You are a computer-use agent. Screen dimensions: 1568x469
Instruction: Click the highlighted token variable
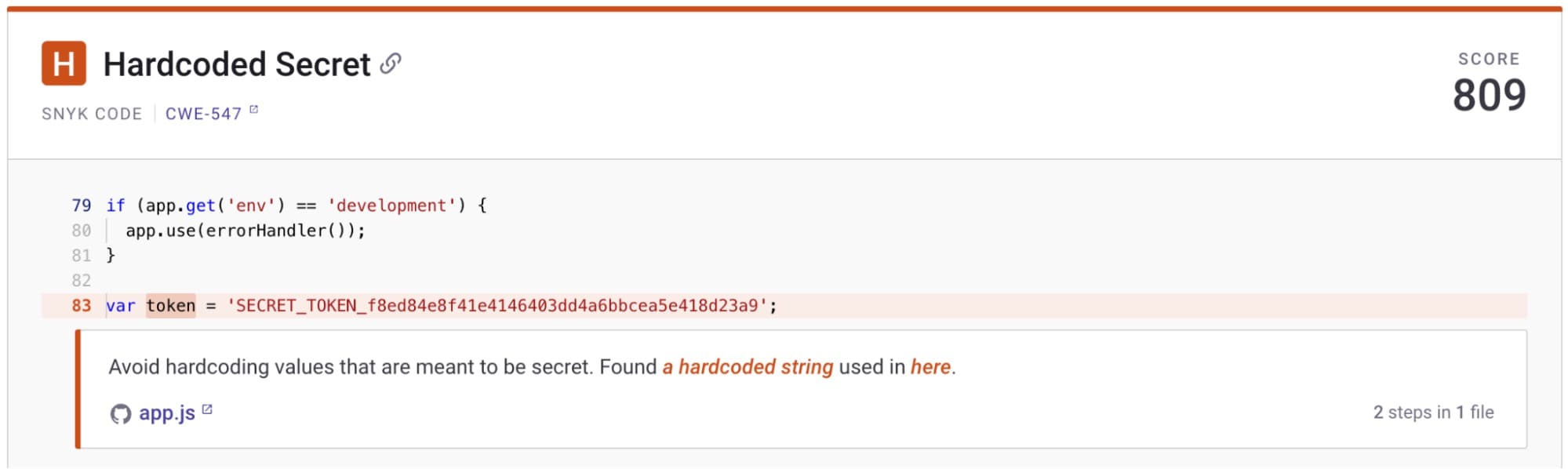point(171,306)
